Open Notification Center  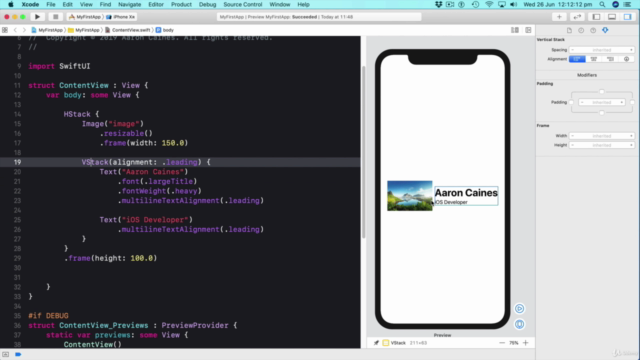point(627,4)
